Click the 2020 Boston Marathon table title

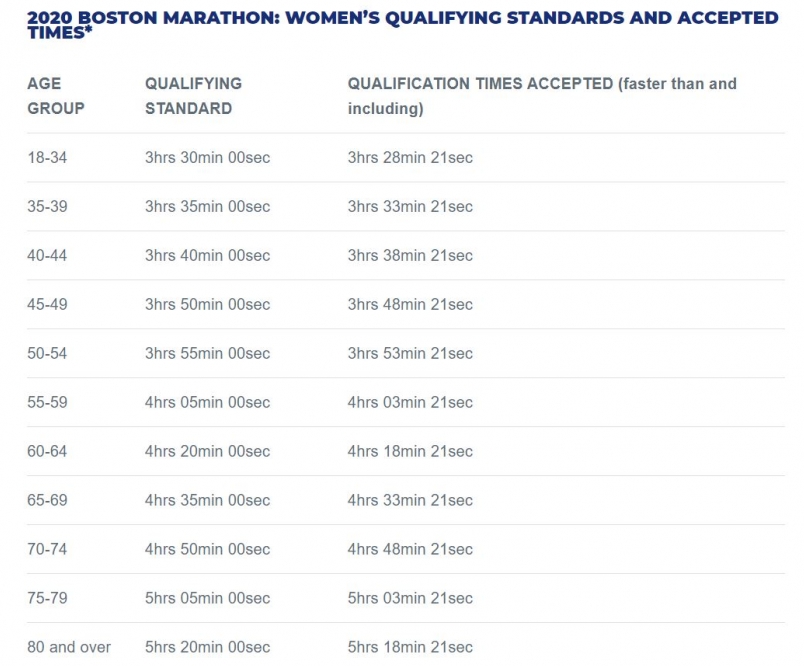click(x=402, y=25)
